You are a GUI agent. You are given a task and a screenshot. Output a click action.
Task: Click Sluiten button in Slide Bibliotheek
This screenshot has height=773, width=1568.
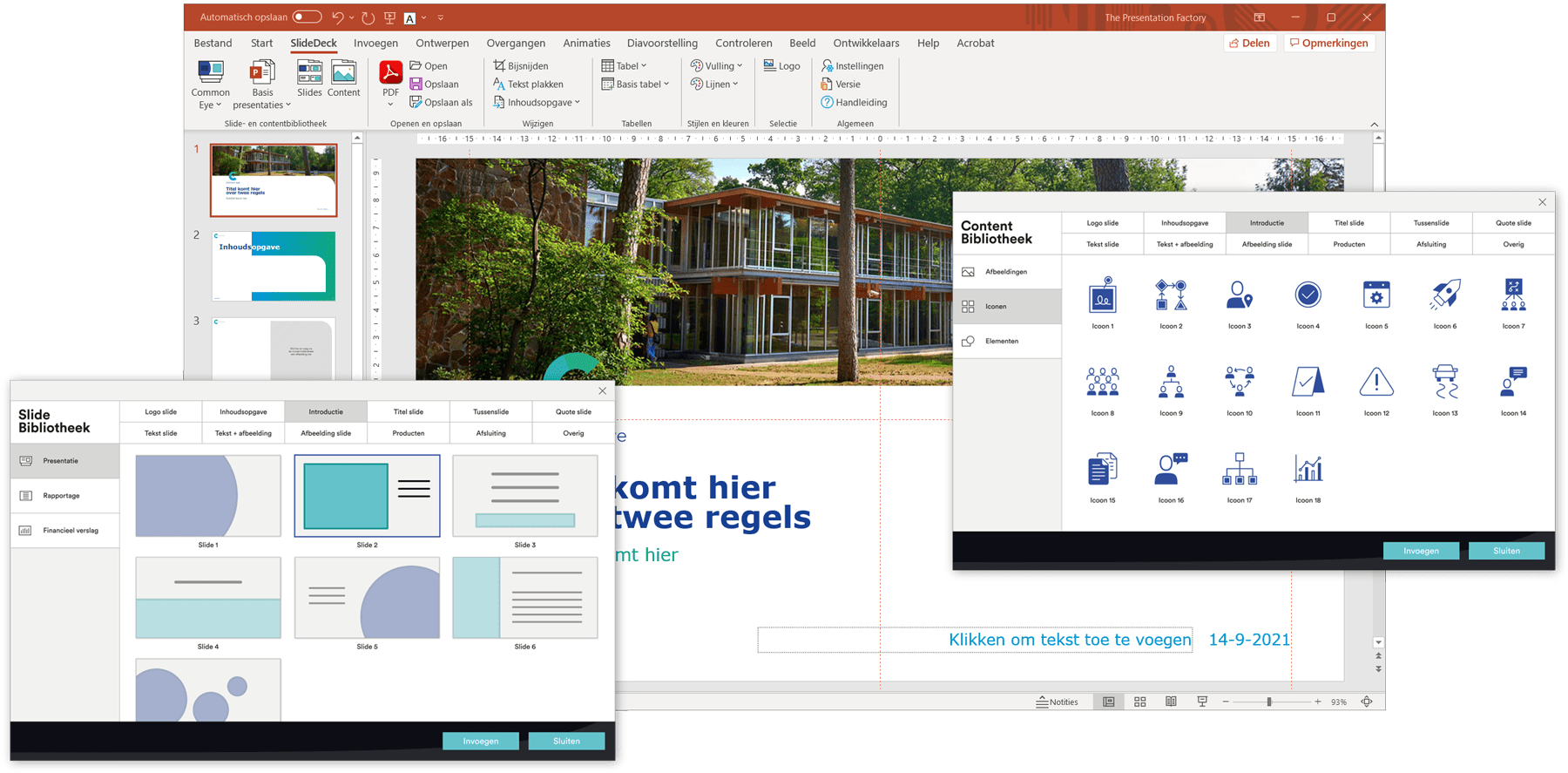click(x=566, y=741)
